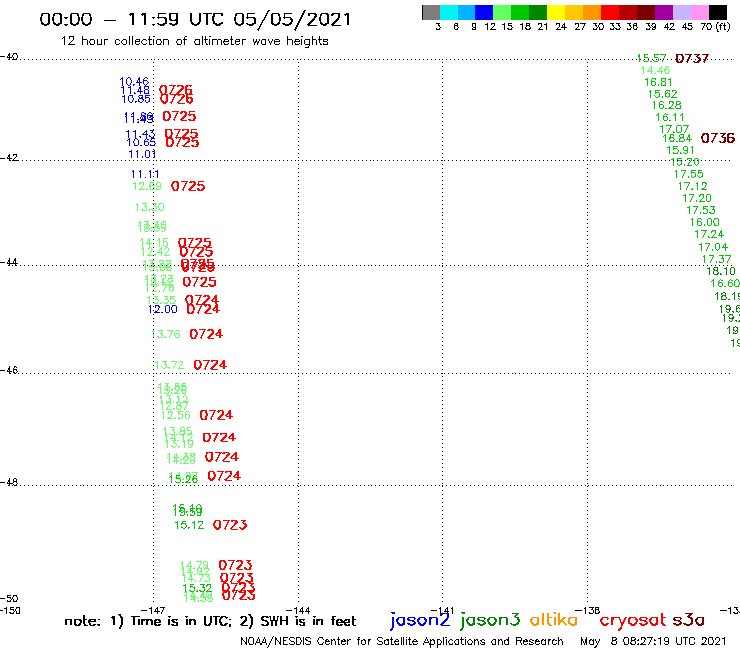Image resolution: width=740 pixels, height=650 pixels.
Task: Select the 'May 8 08:27:19 UTC 2021' timestamp
Action: (653, 641)
